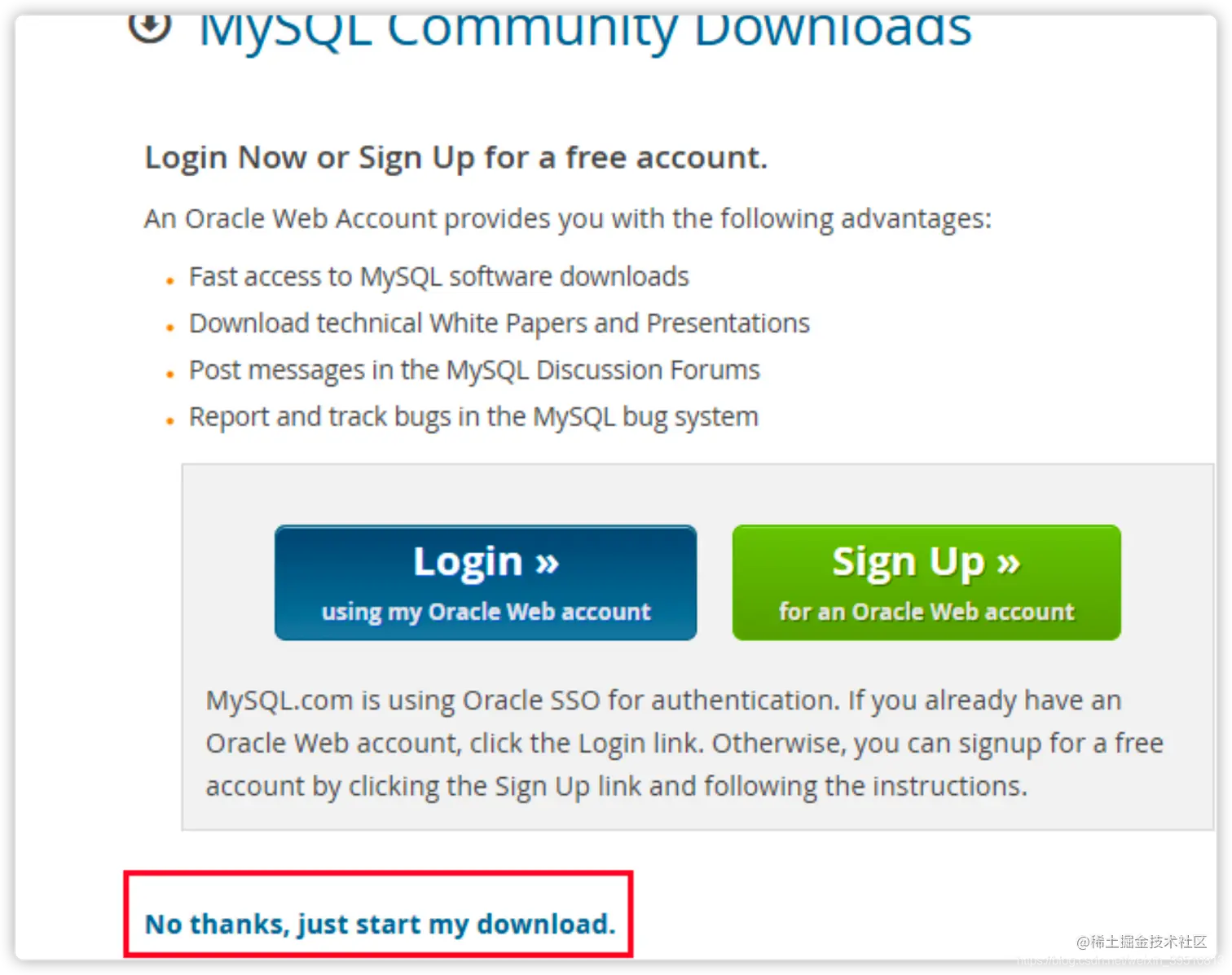Image resolution: width=1232 pixels, height=975 pixels.
Task: Click the 'Login Now or Sign Up' heading
Action: tap(455, 157)
